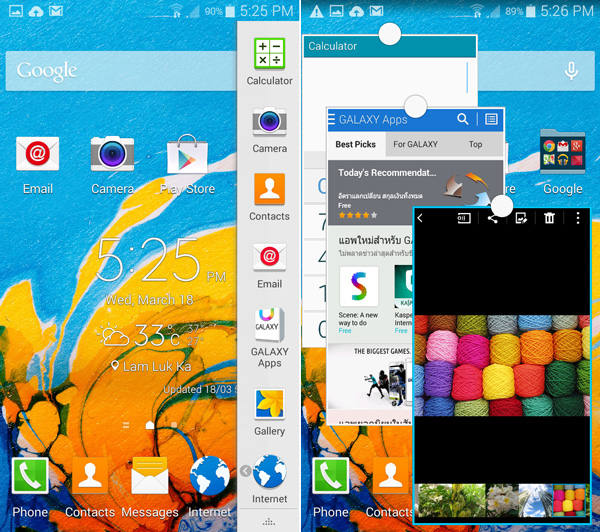Collapse the multi-window tray with arrow handle

coord(245,471)
